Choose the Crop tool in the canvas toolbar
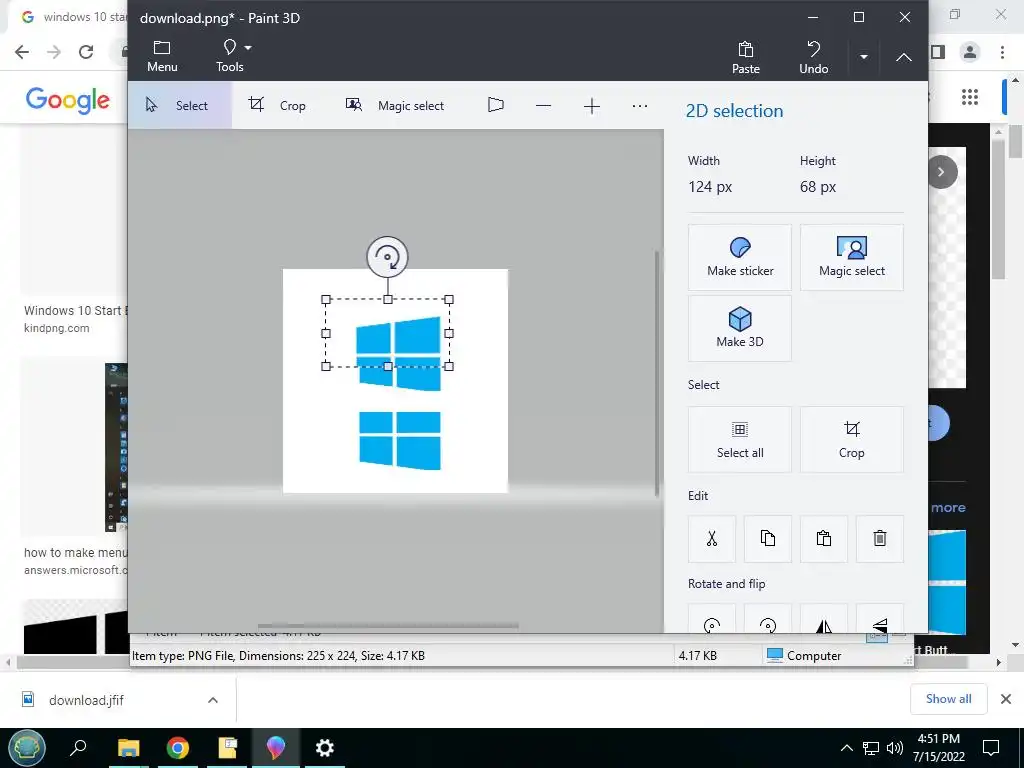 coord(277,105)
